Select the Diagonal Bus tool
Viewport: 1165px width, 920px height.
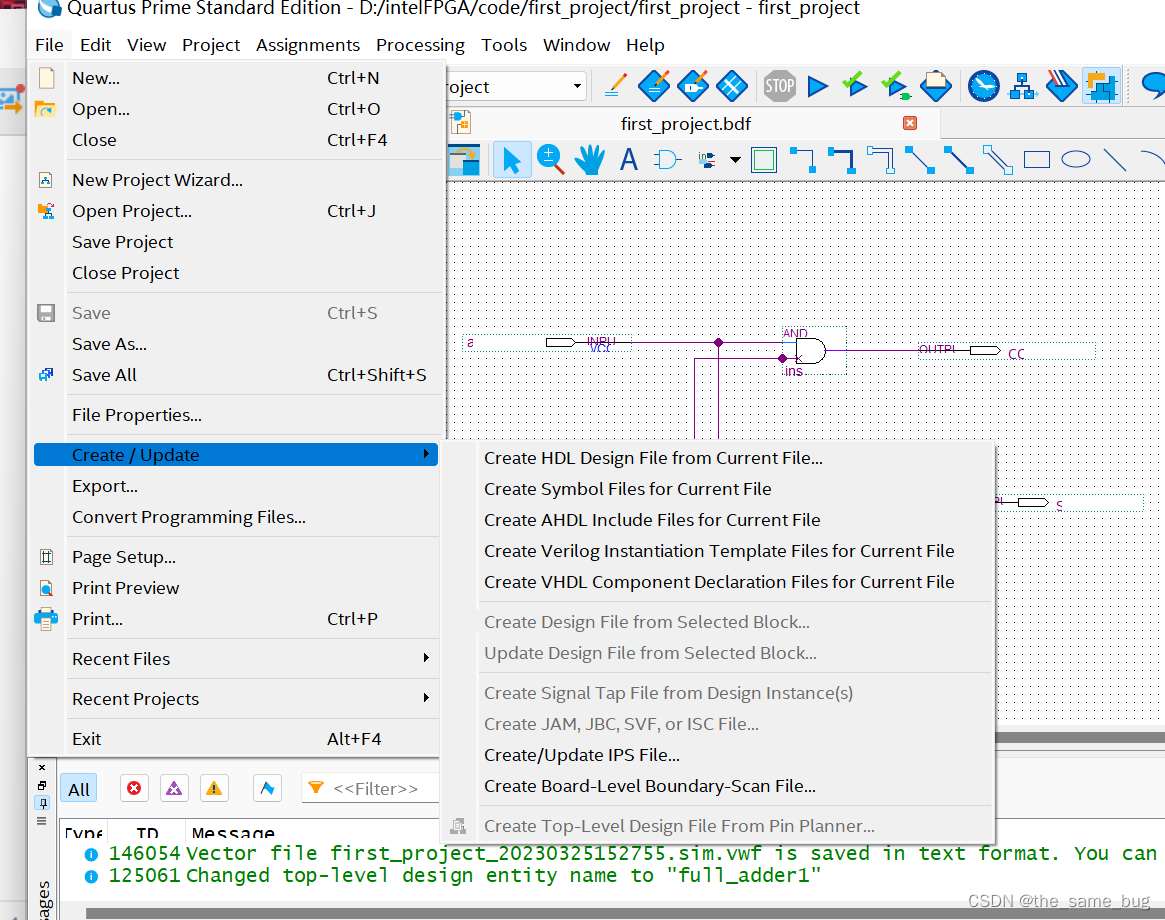click(x=958, y=160)
